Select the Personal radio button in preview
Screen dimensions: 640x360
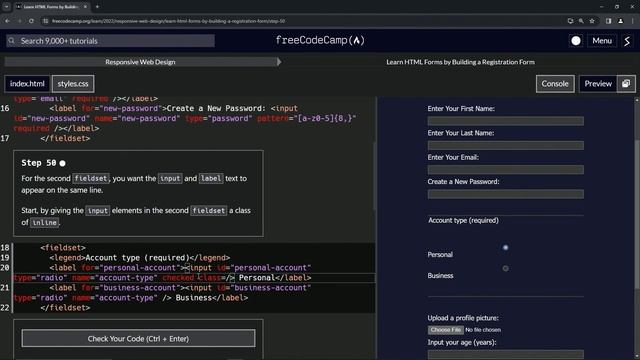(x=505, y=248)
